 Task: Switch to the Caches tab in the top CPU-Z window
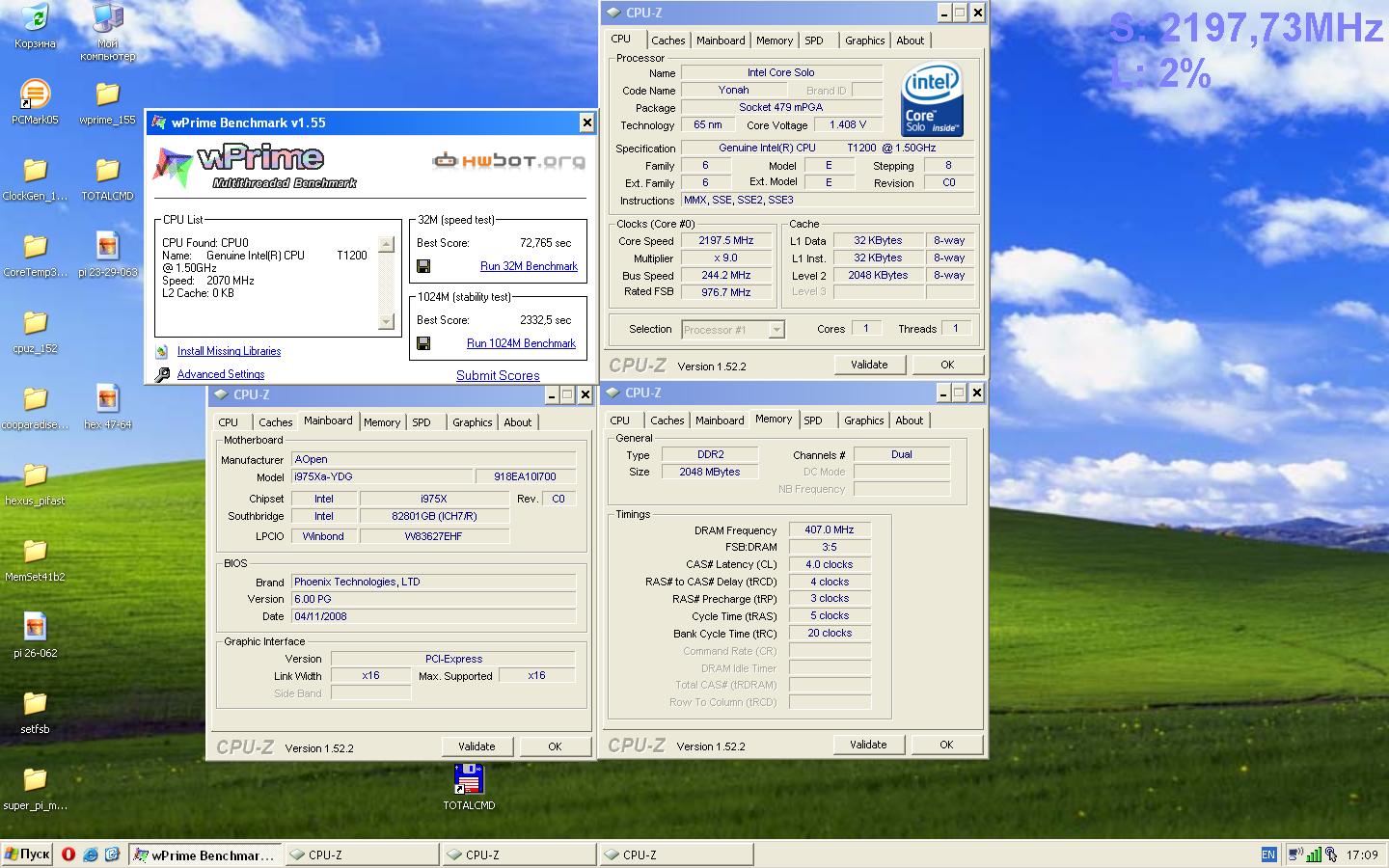(x=667, y=41)
